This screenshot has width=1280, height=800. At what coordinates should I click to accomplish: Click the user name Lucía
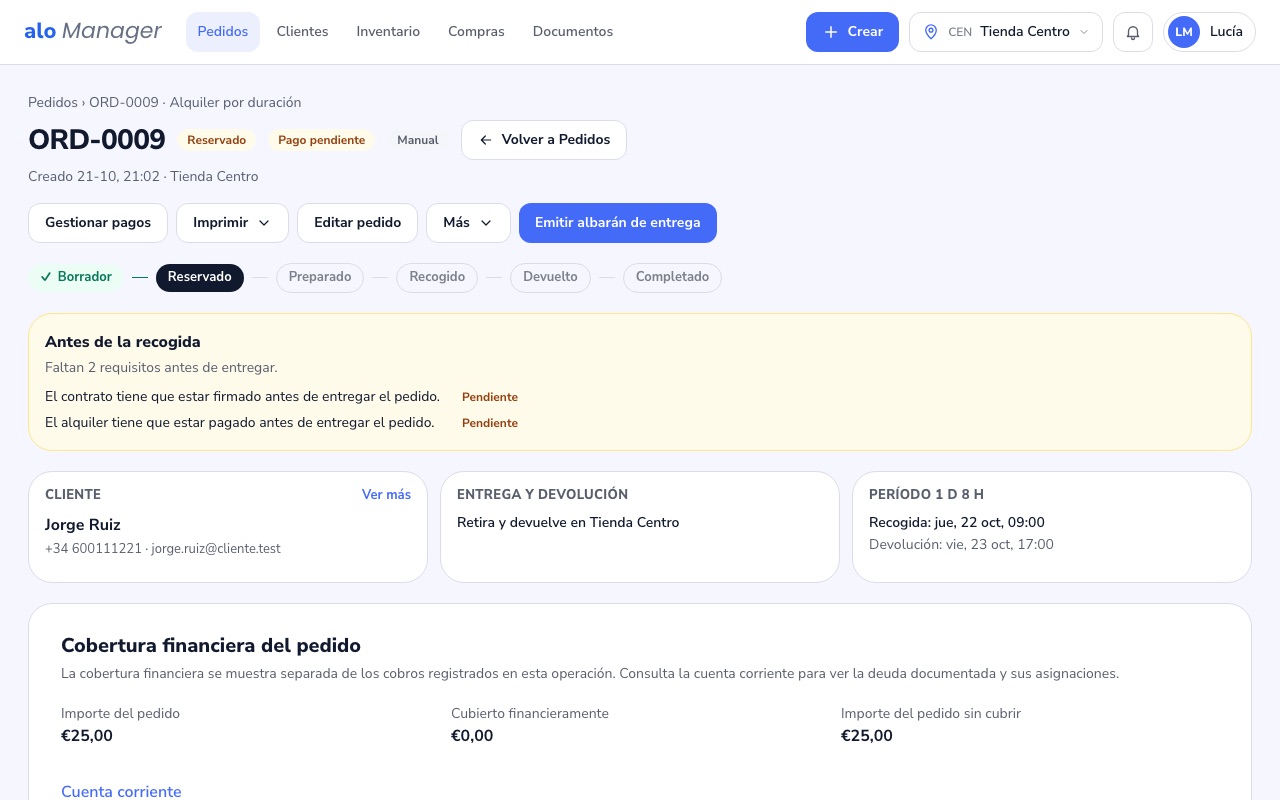(1226, 32)
